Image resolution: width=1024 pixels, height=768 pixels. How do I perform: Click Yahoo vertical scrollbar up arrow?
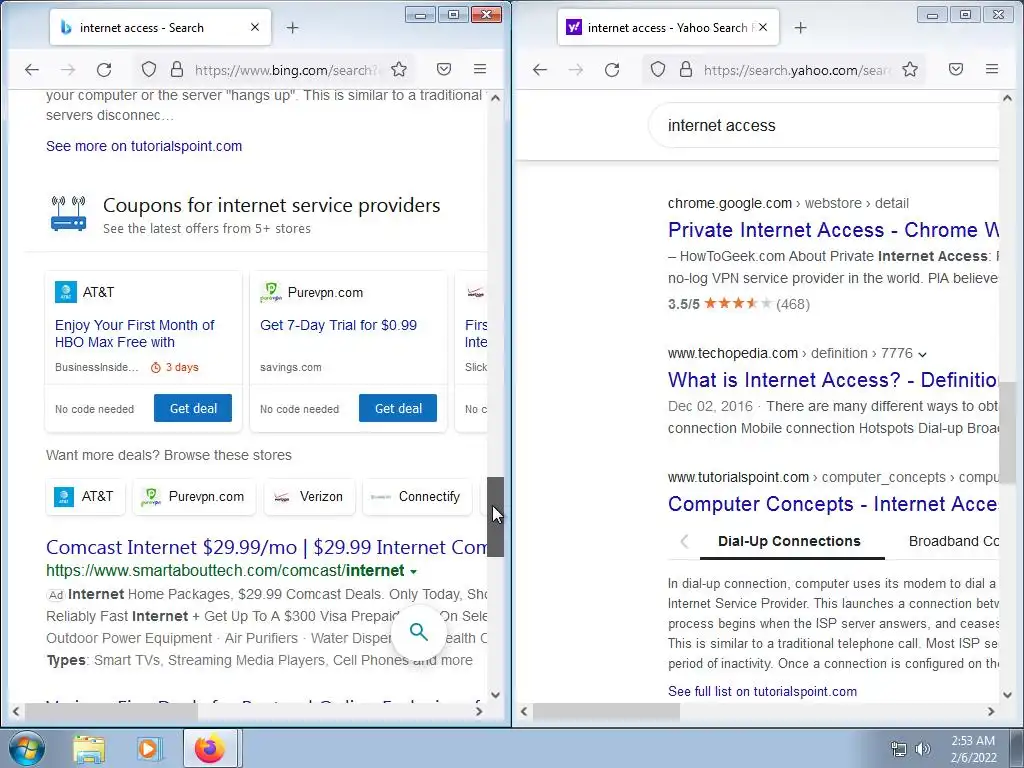[x=1008, y=98]
